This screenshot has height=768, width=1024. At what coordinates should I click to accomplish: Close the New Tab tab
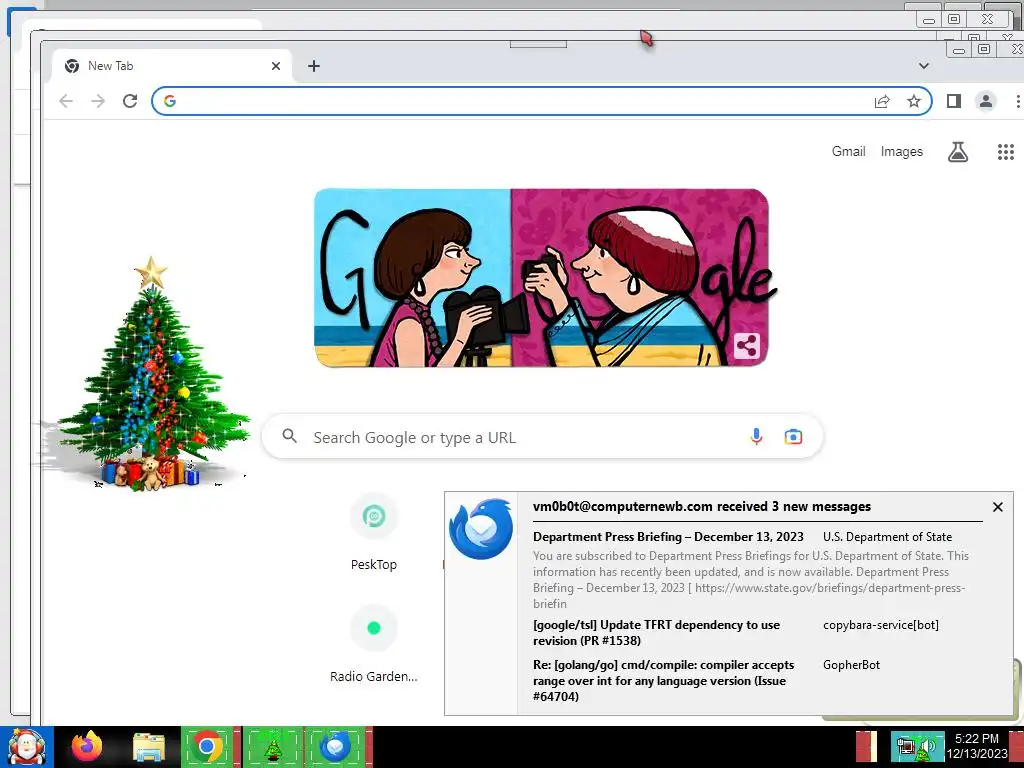276,66
